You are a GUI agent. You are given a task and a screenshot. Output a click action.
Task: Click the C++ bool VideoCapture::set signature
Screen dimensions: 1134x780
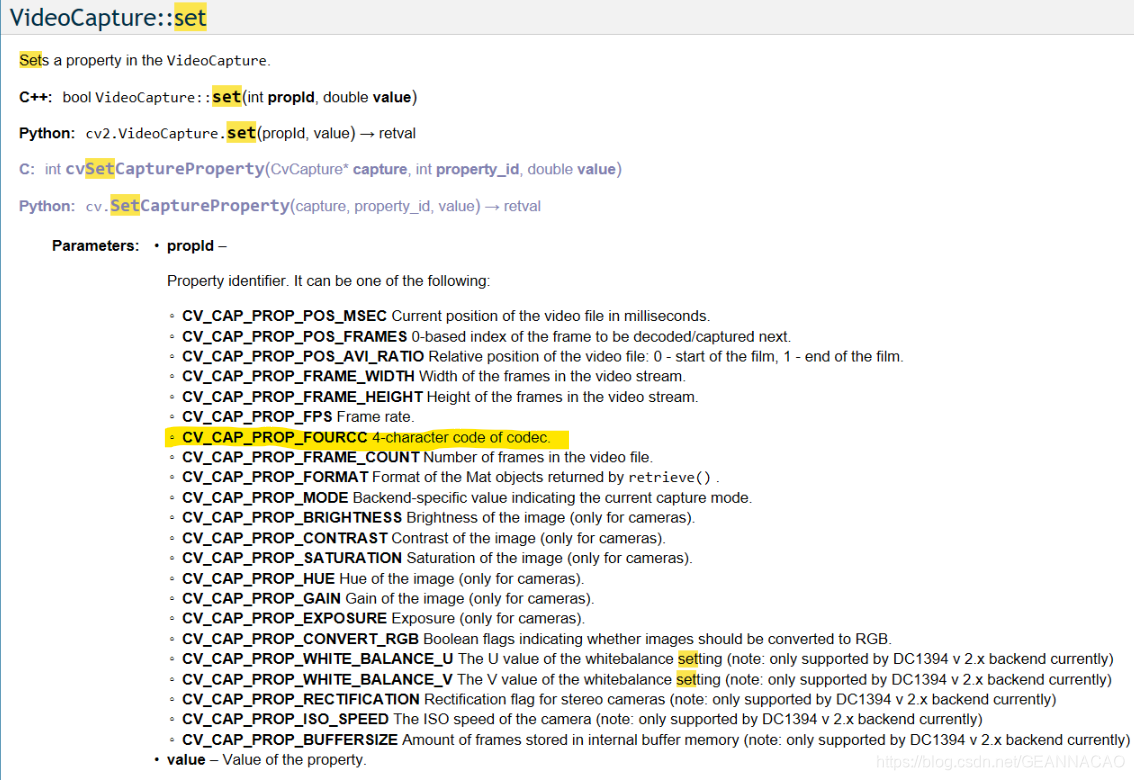tap(218, 97)
